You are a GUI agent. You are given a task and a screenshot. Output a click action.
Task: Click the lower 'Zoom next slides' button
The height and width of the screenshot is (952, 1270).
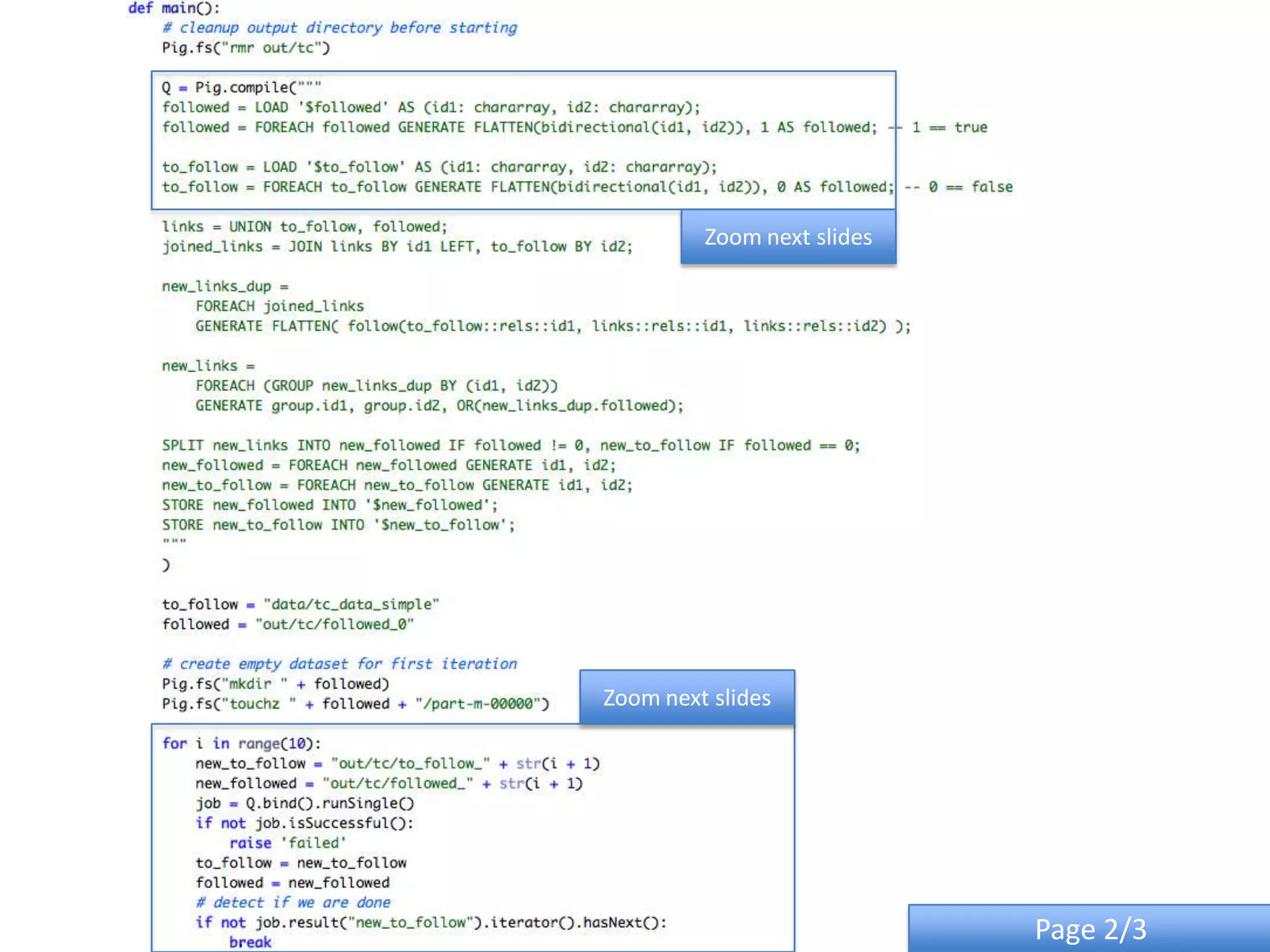pyautogui.click(x=686, y=698)
